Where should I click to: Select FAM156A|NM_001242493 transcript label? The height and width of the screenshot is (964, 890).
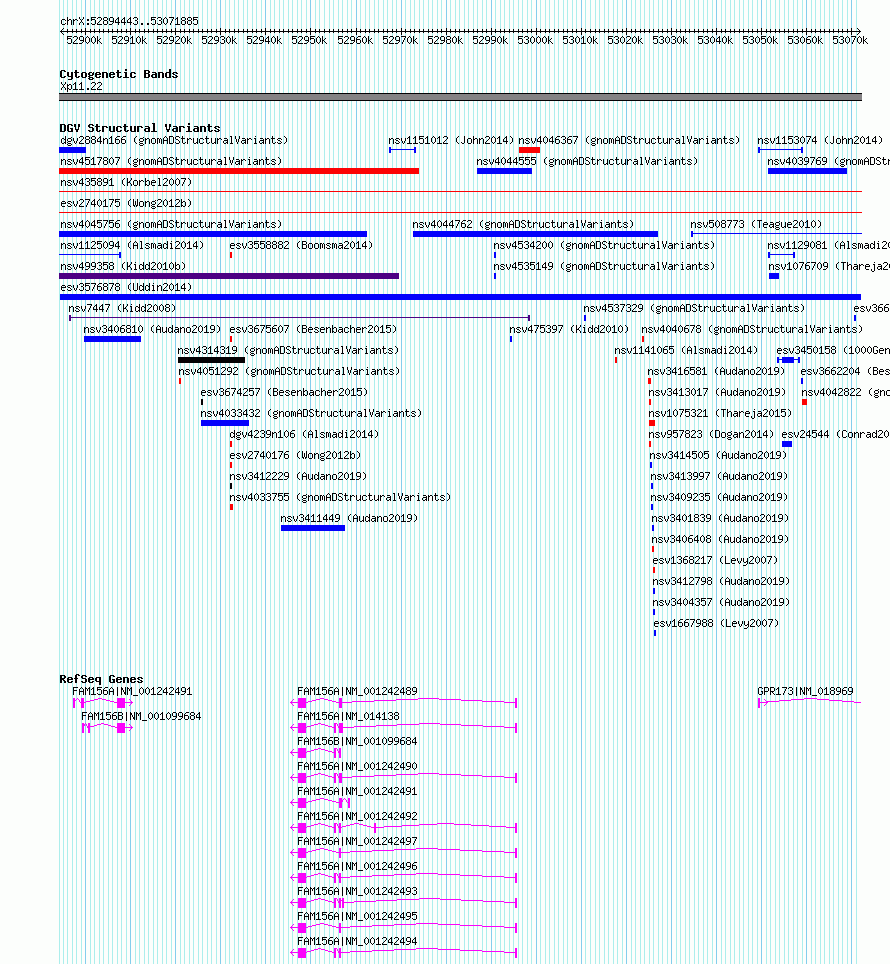point(357,891)
